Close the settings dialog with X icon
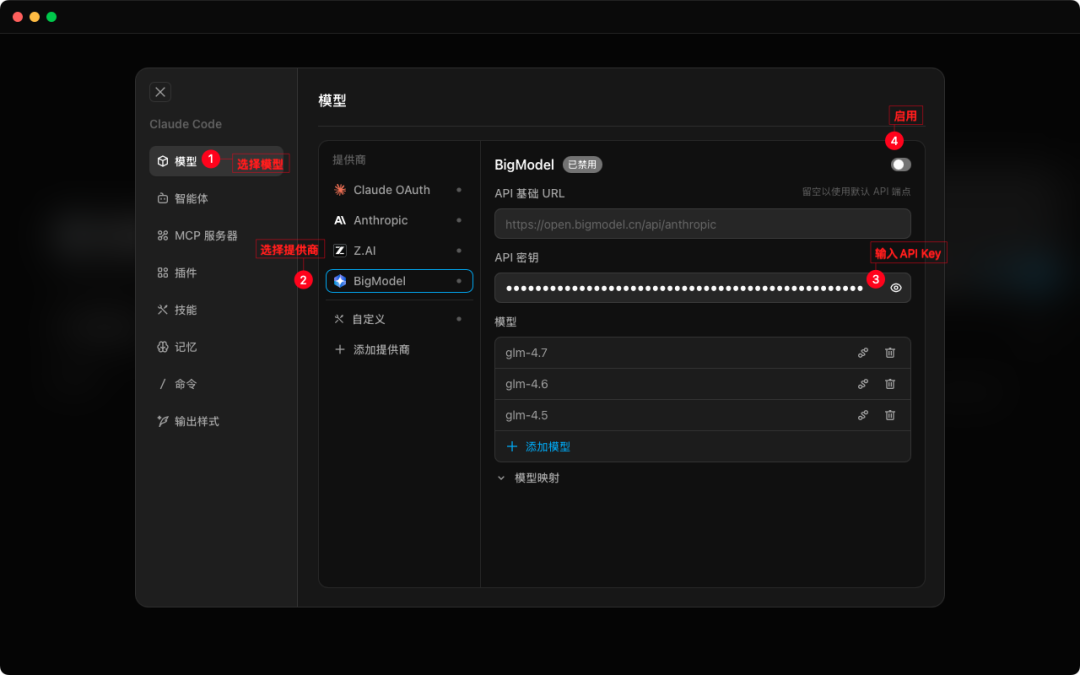The width and height of the screenshot is (1080, 675). pos(160,92)
